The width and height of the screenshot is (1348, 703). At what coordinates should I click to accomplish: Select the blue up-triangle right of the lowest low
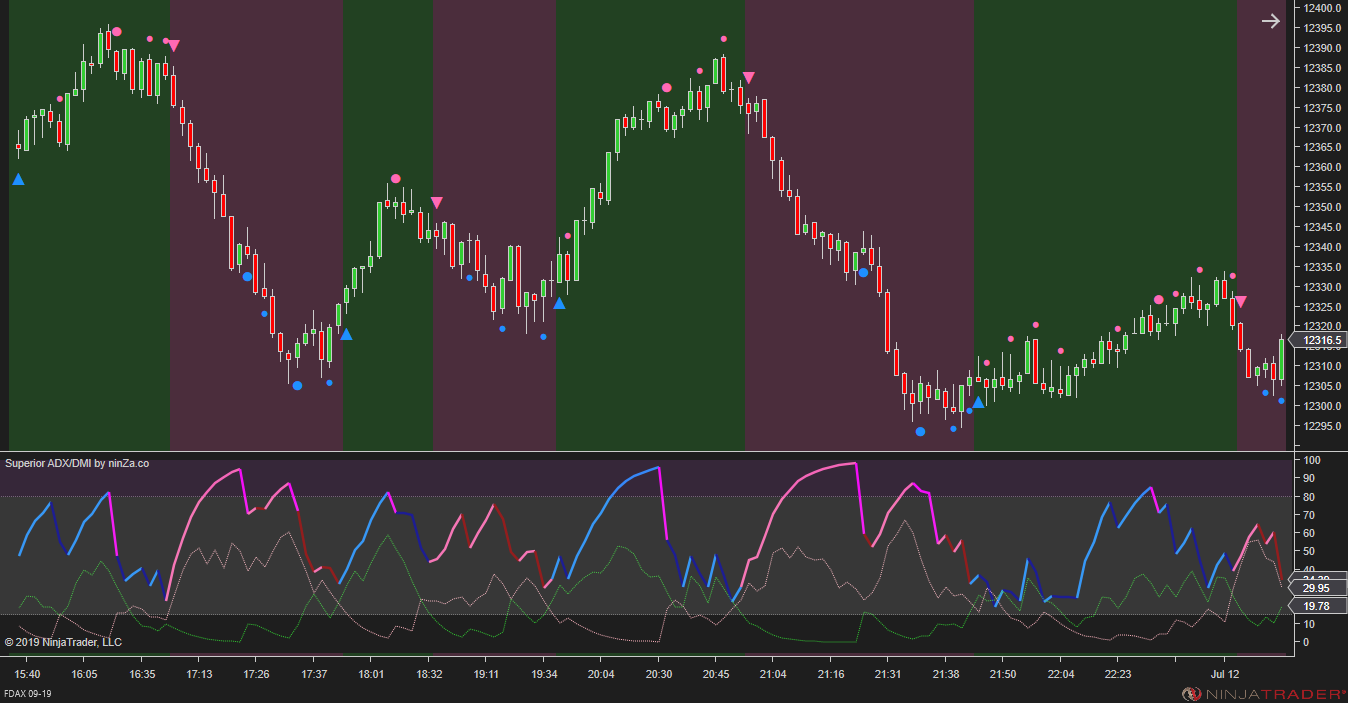(978, 402)
